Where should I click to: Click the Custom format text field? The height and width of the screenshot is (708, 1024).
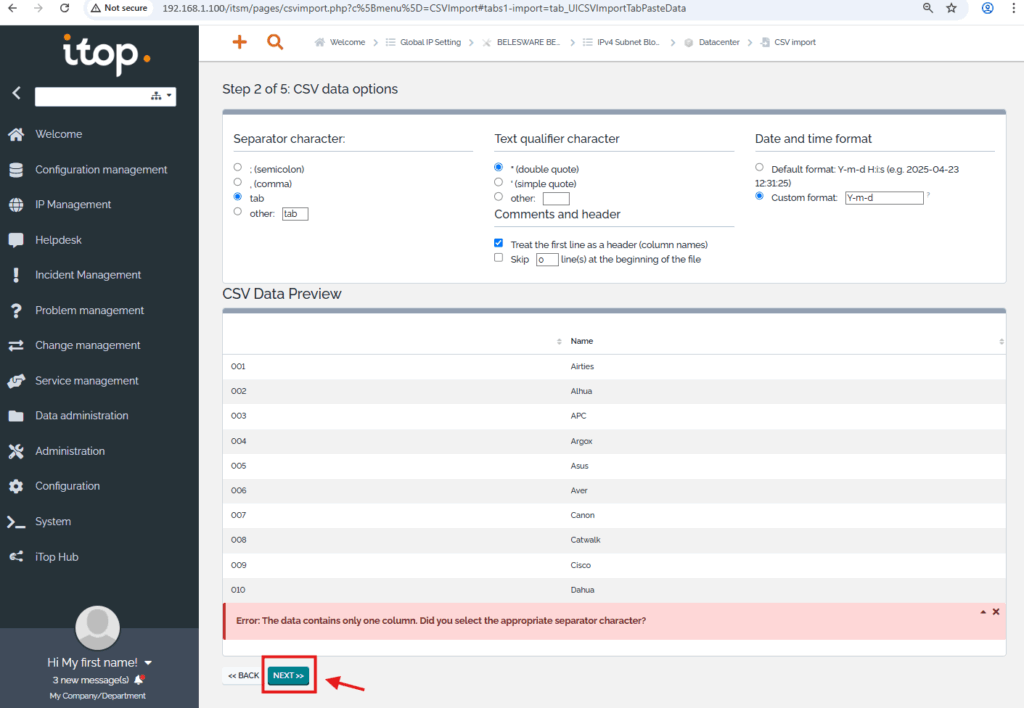pos(883,198)
